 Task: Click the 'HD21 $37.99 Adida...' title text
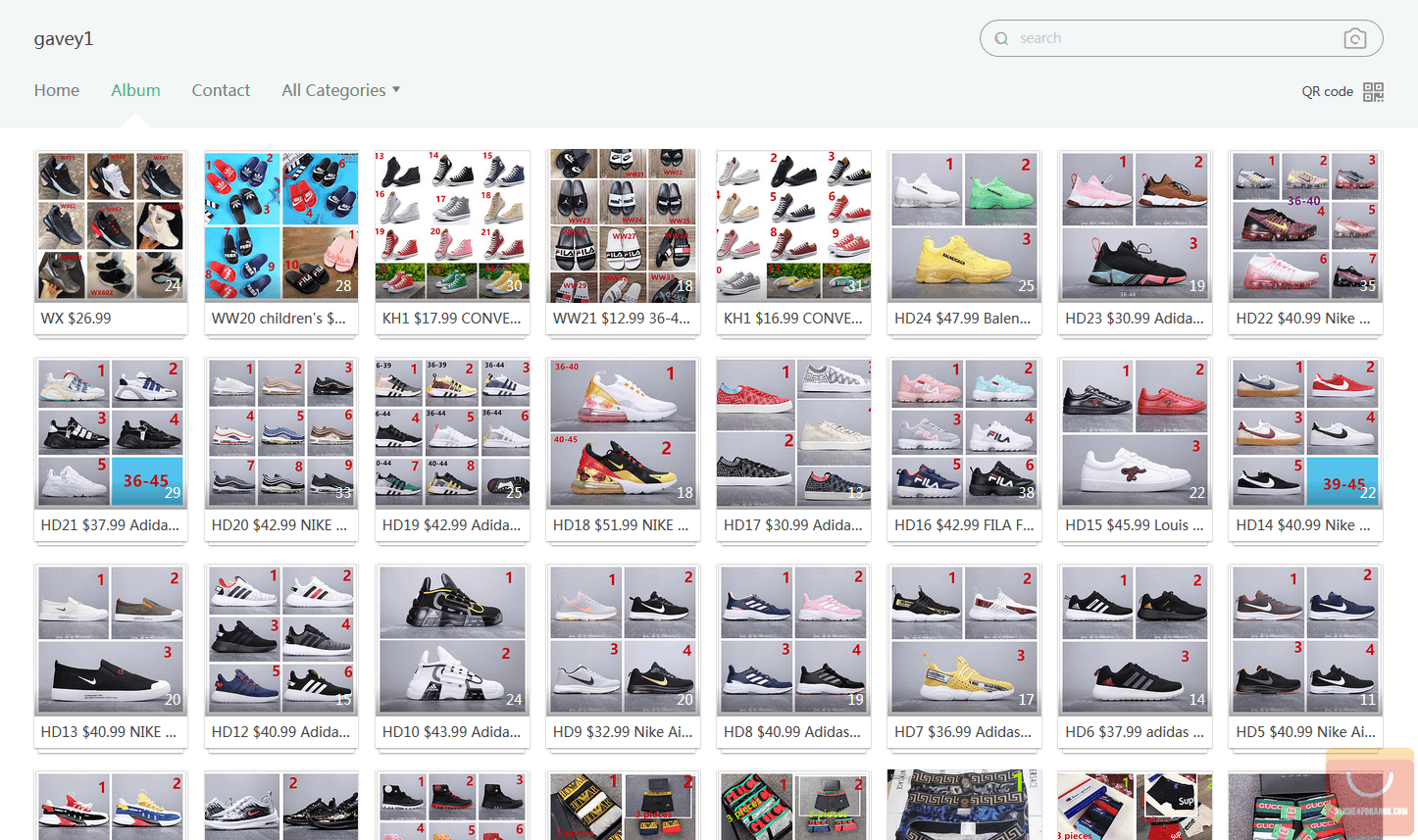(110, 525)
